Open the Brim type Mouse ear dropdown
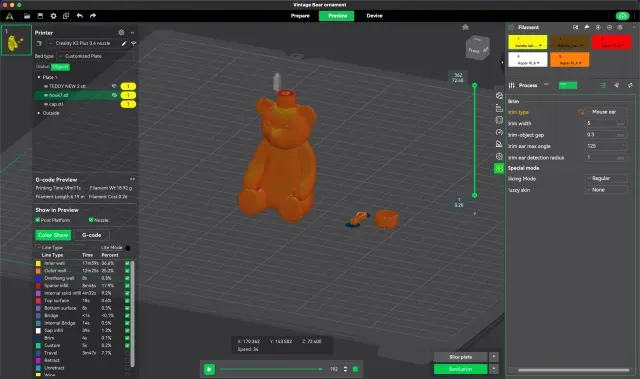The height and width of the screenshot is (379, 640). (606, 112)
